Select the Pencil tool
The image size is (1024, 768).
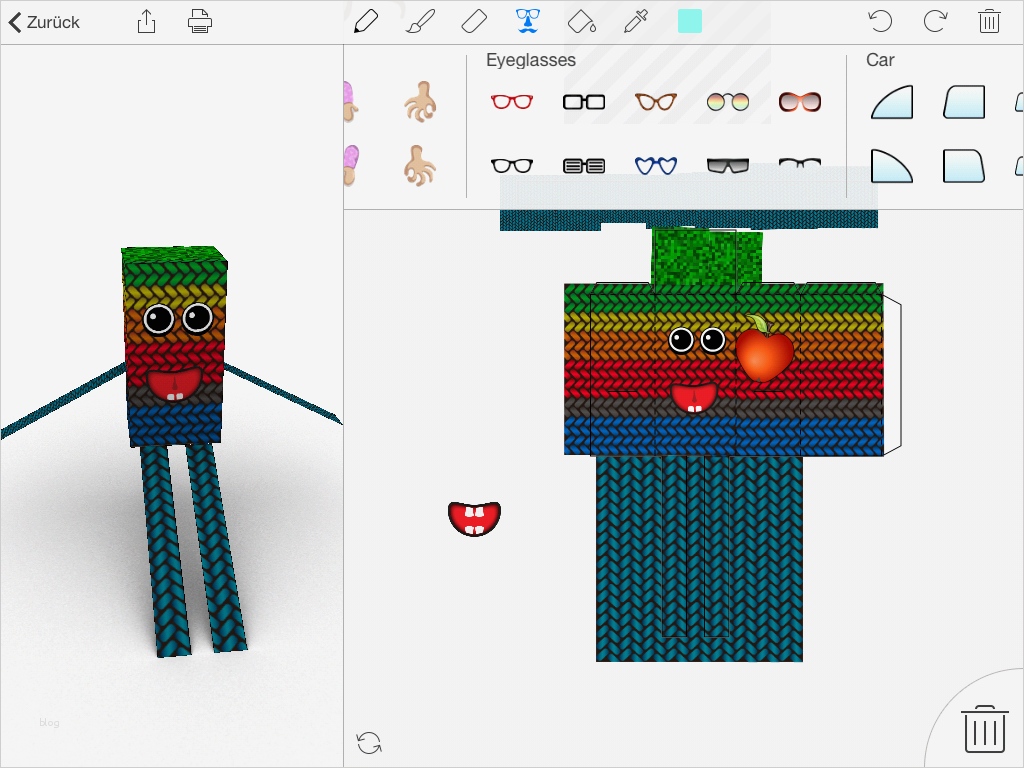tap(366, 22)
